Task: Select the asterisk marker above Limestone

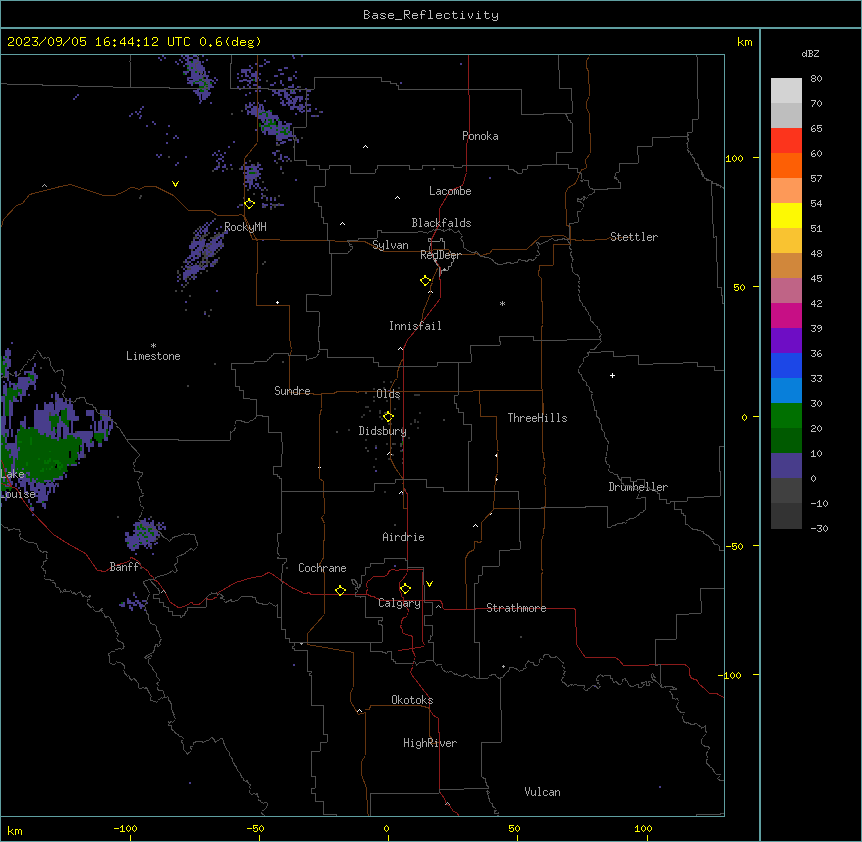Action: [153, 346]
